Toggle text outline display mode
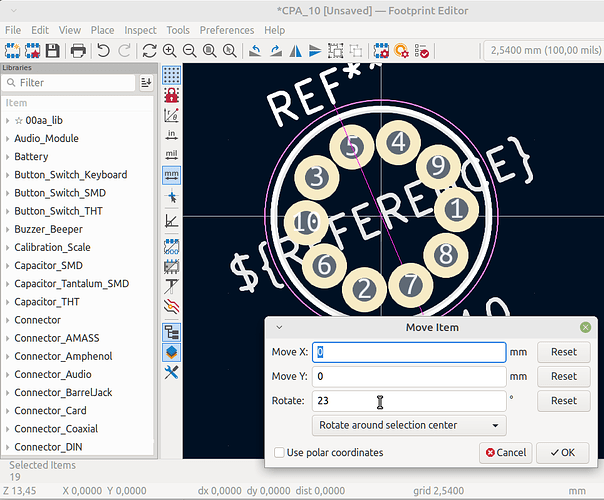The height and width of the screenshot is (500, 604). 171,287
